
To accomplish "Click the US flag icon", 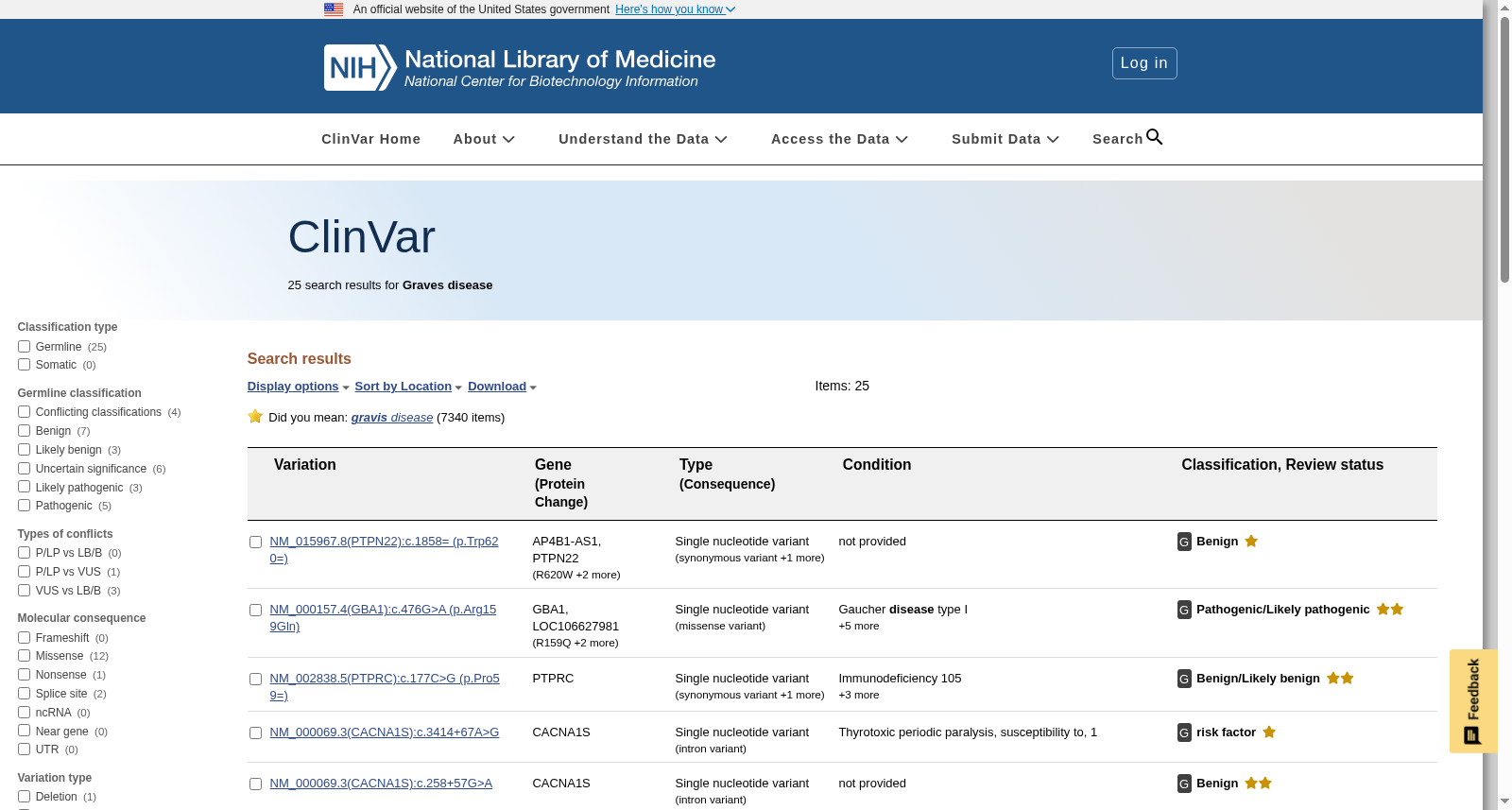I will tap(334, 9).
